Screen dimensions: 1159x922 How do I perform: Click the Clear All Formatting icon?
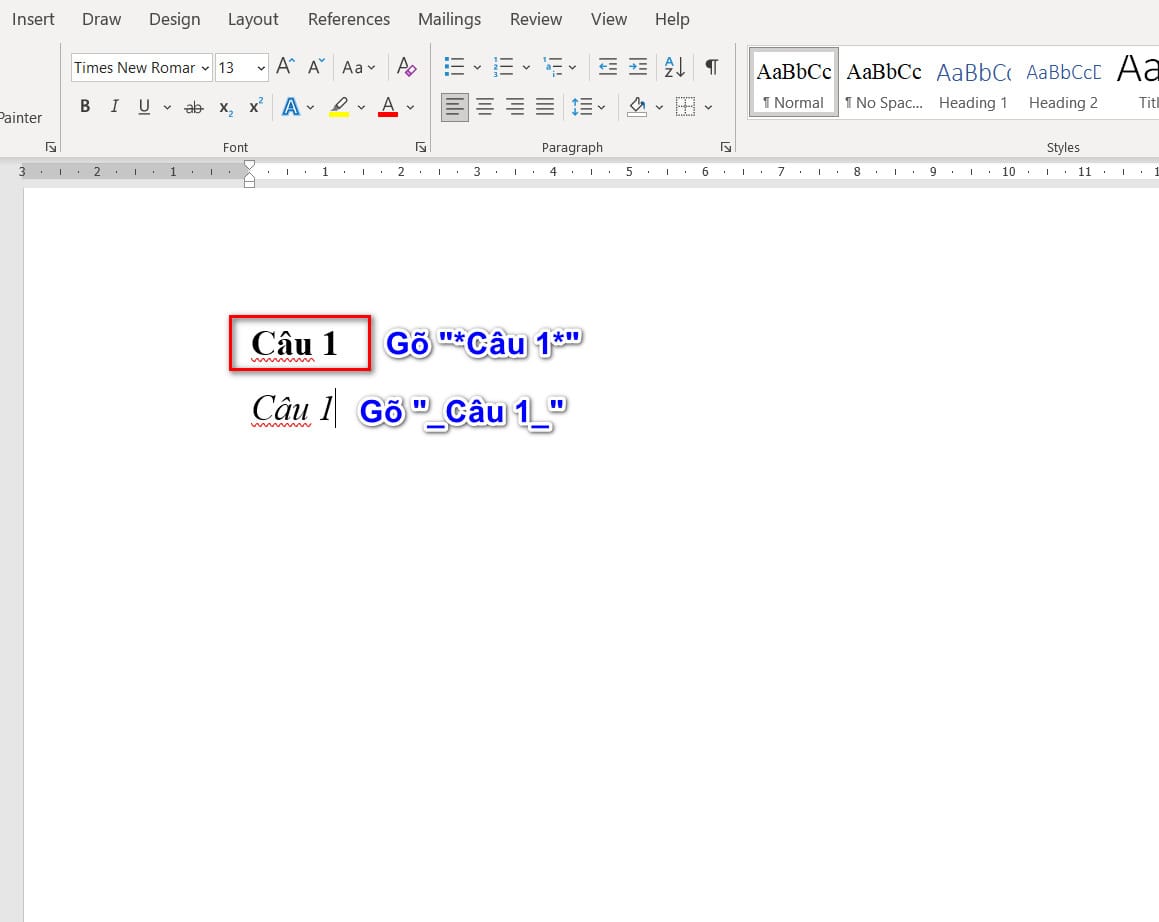pos(406,67)
